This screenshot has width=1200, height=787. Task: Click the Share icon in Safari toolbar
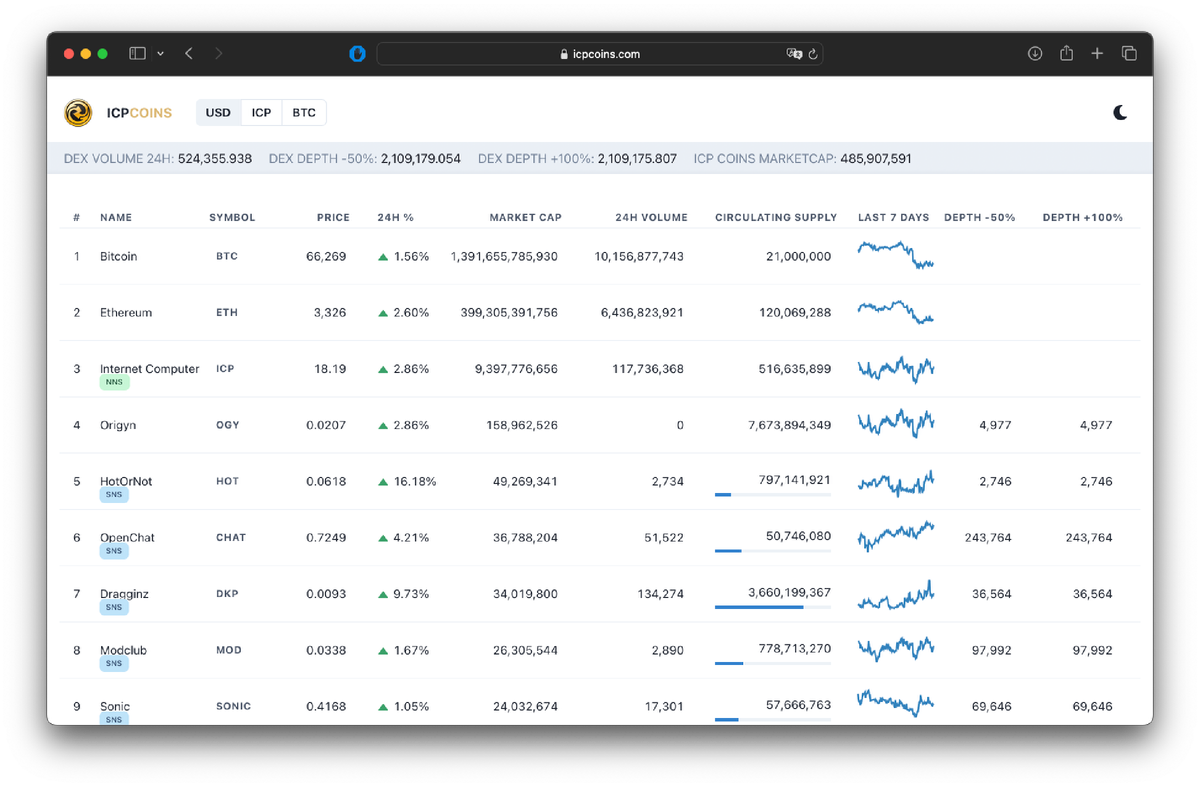pyautogui.click(x=1067, y=54)
